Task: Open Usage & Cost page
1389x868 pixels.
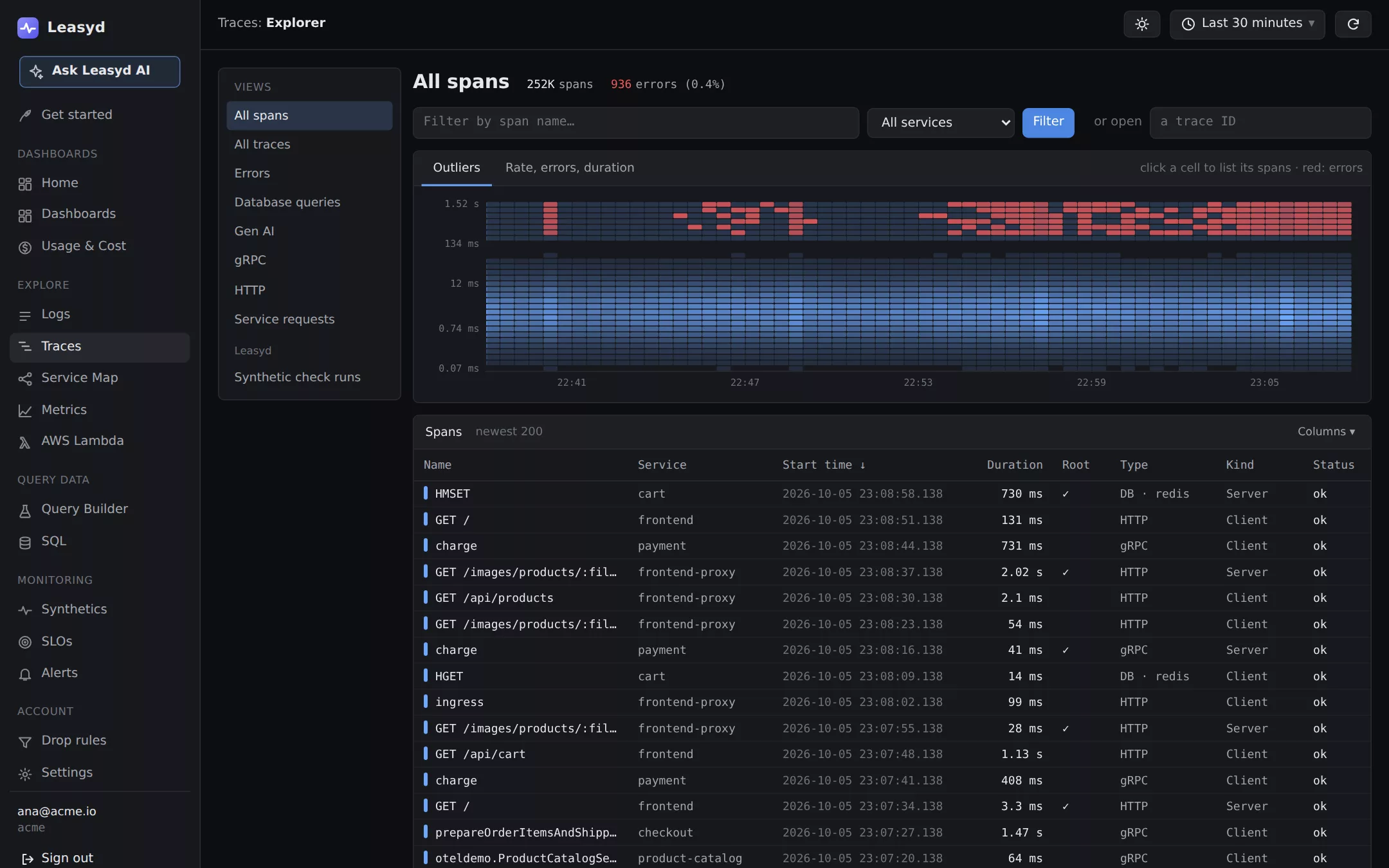Action: tap(100, 246)
